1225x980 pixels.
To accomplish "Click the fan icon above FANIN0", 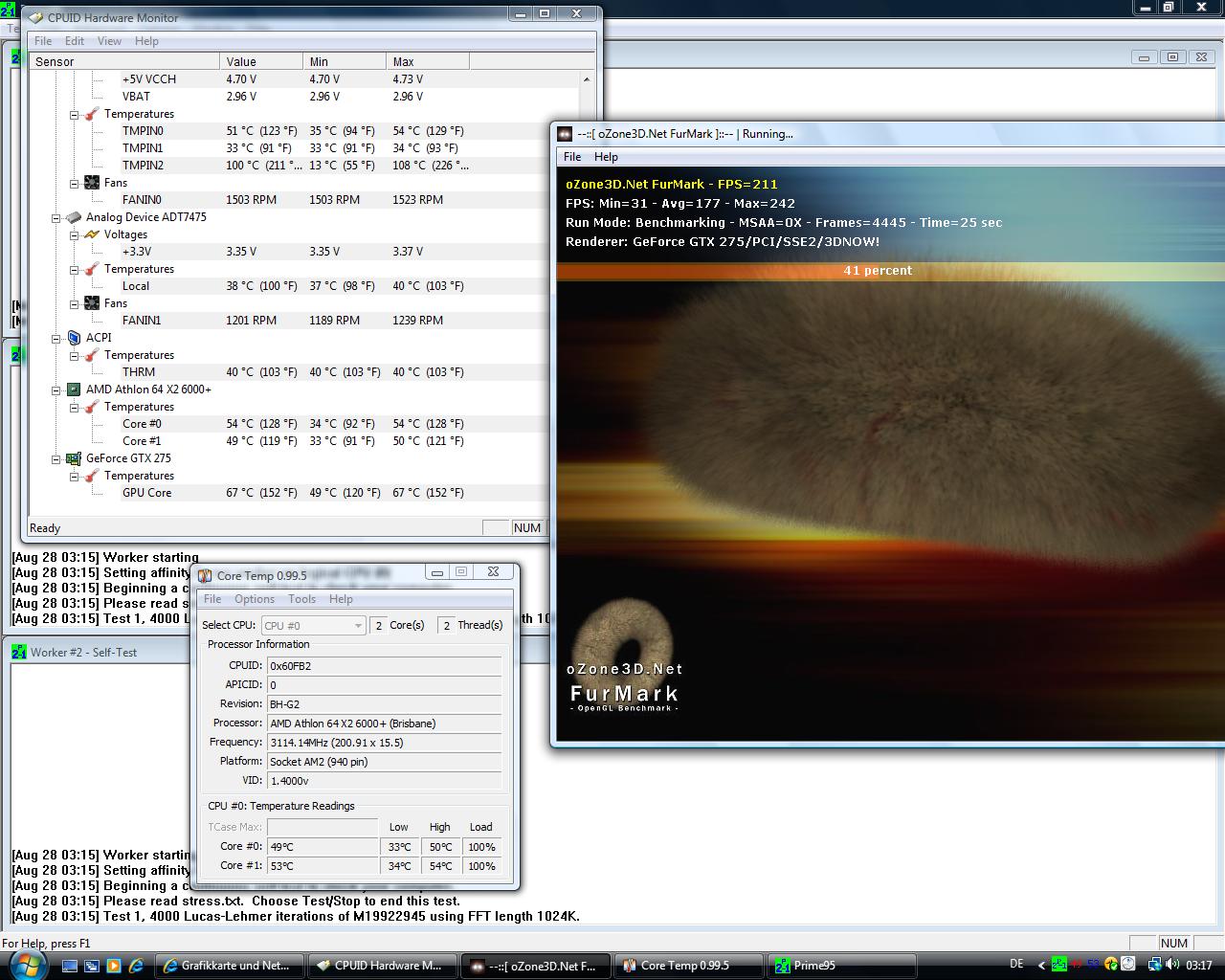I will [92, 183].
